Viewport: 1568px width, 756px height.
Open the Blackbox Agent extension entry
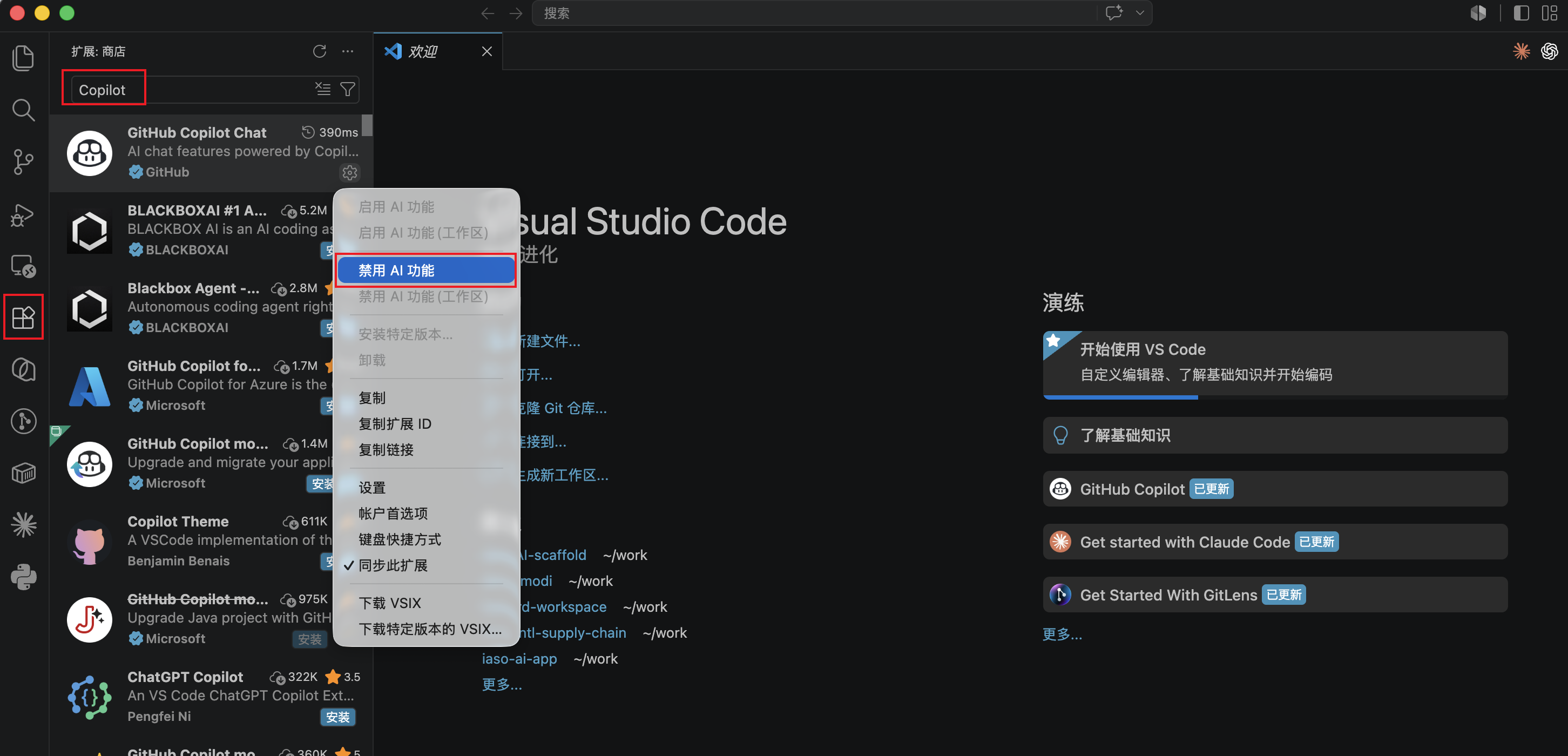tap(191, 308)
